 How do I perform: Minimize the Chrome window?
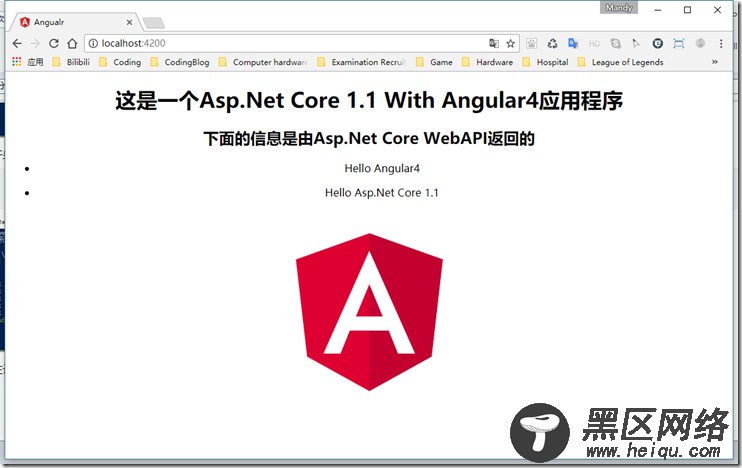pos(658,9)
